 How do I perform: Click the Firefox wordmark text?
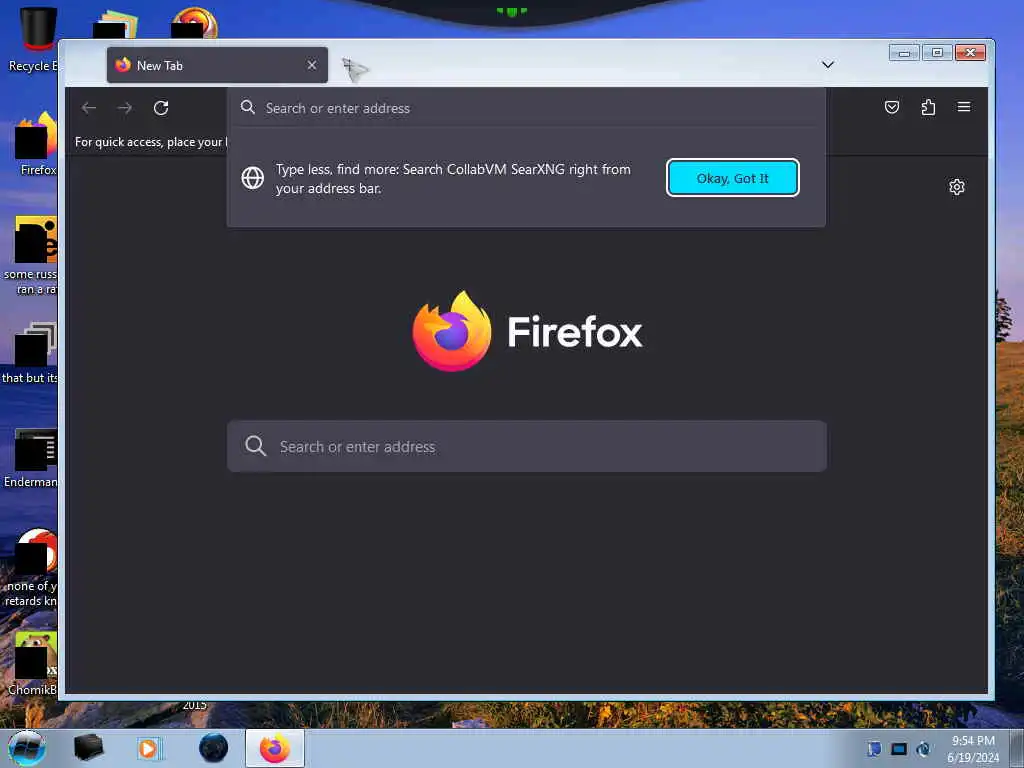[575, 332]
